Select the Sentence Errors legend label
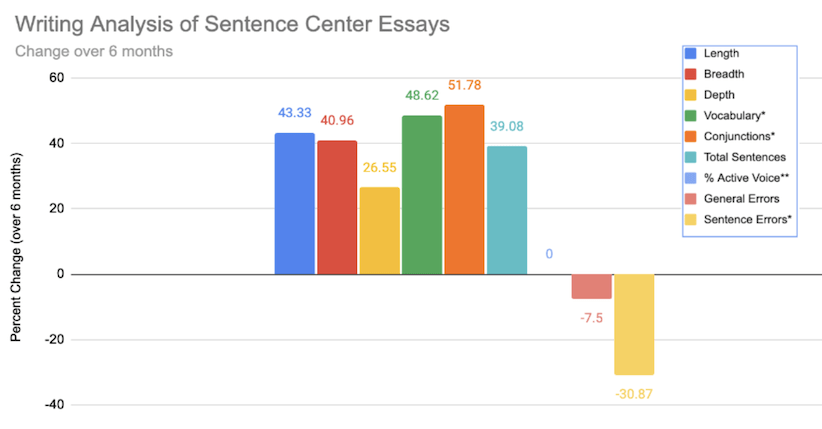 (x=748, y=219)
